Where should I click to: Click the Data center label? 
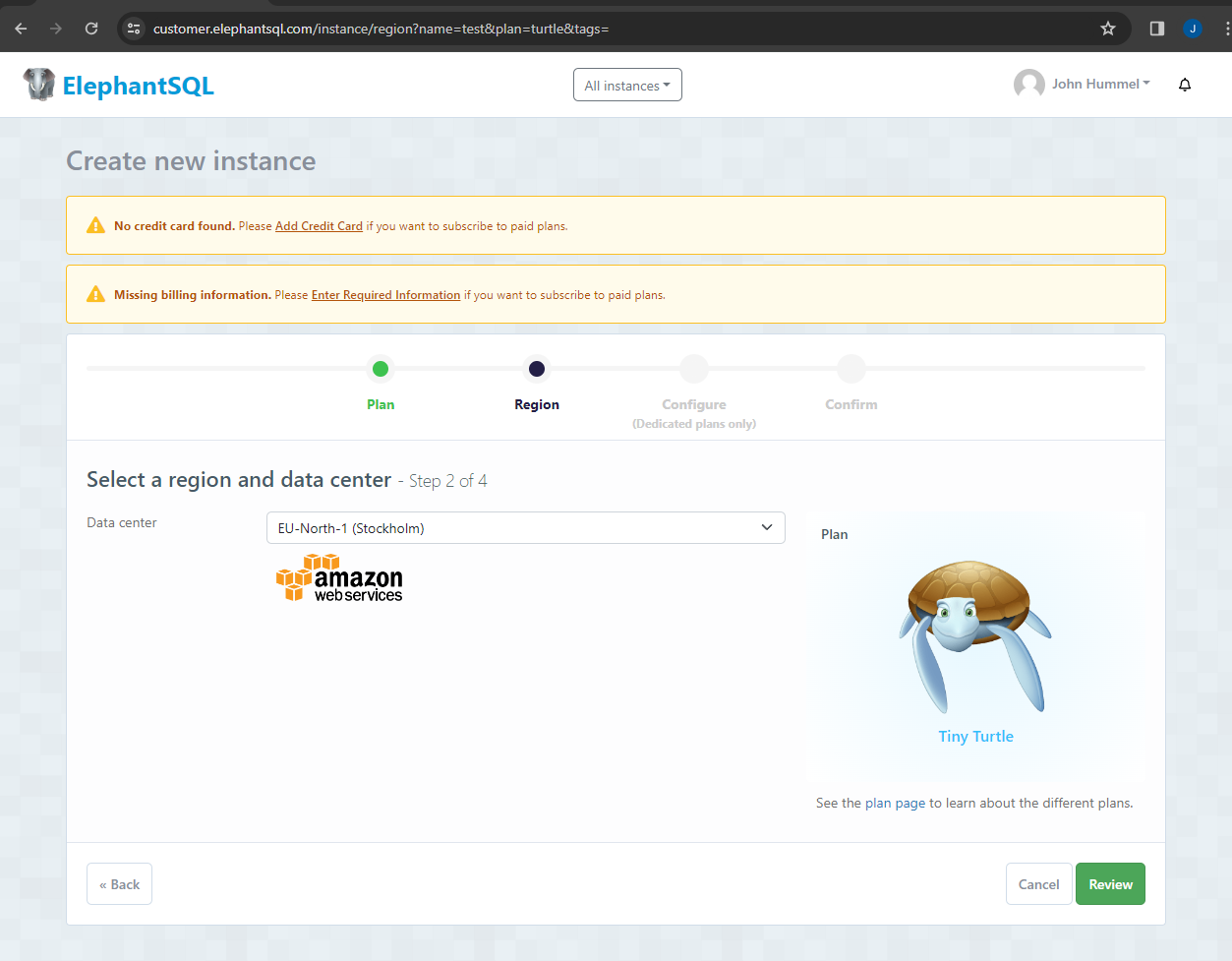[x=122, y=522]
